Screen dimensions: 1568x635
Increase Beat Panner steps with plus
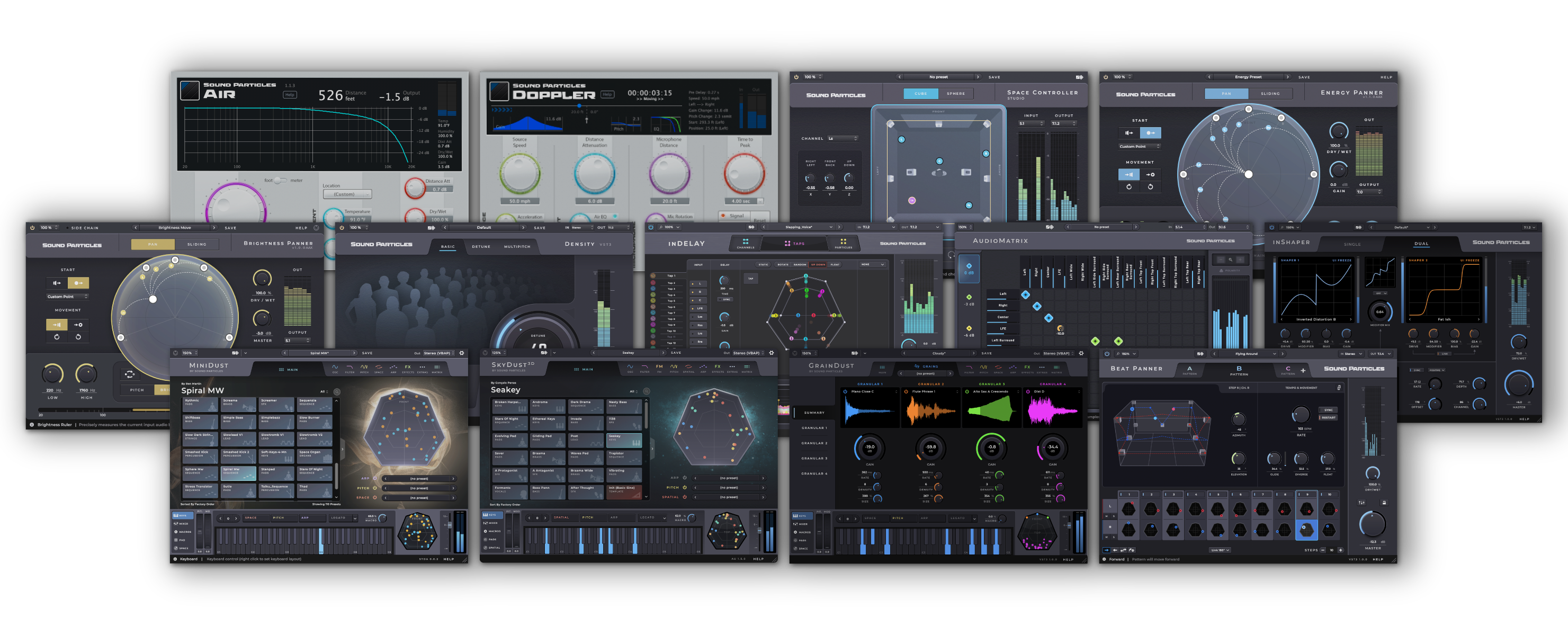(1340, 550)
